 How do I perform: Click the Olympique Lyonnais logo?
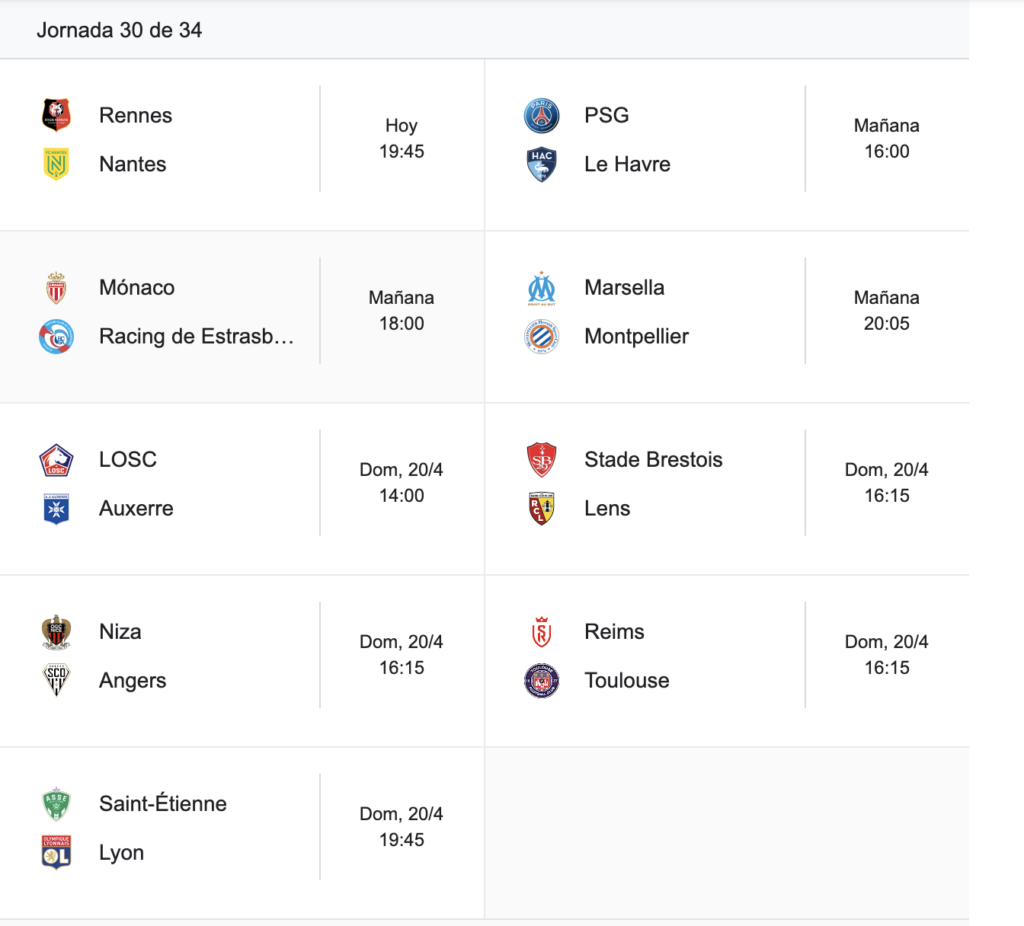pyautogui.click(x=56, y=852)
